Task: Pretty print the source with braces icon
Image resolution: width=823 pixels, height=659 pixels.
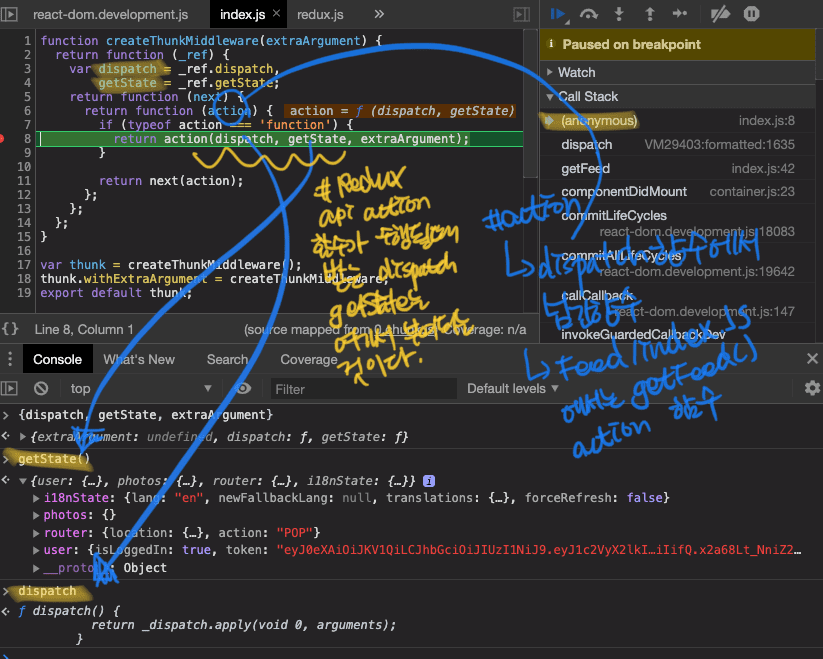Action: tap(10, 329)
